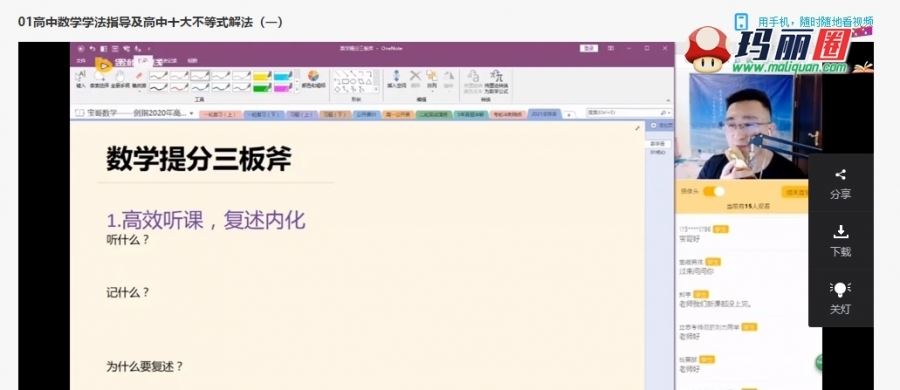The width and height of the screenshot is (900, 390).
Task: Open the 一轮复习（上） section tab
Action: click(x=220, y=114)
